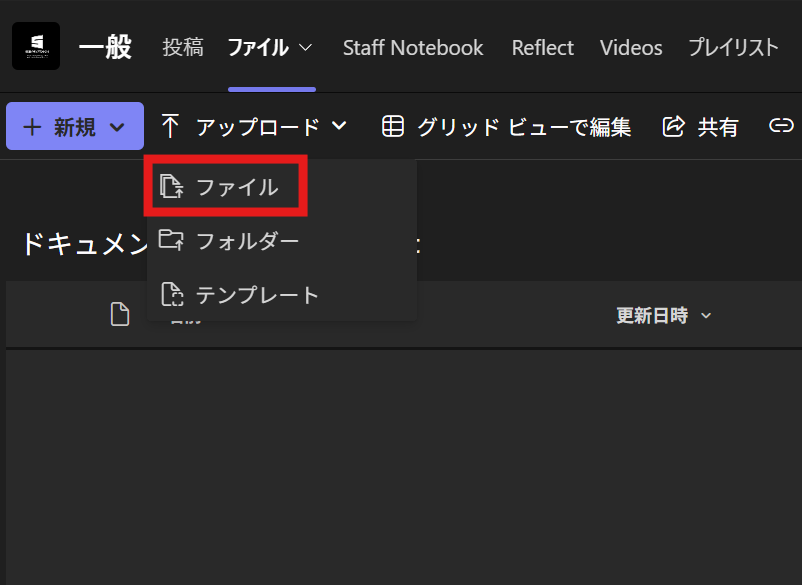Expand the アップロード dropdown chevron
This screenshot has height=585, width=802.
[339, 127]
